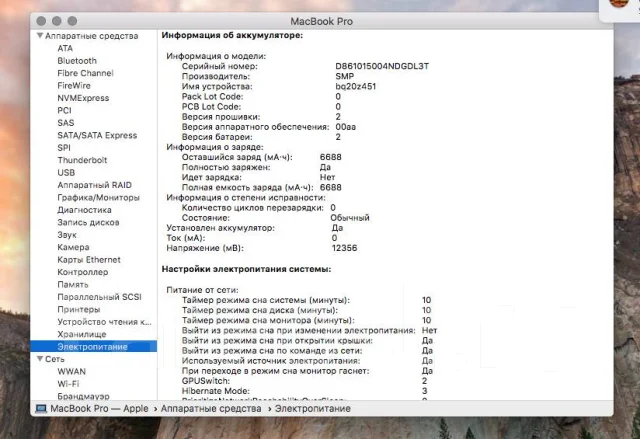Click Hibernate Mode setting row

(x=304, y=391)
